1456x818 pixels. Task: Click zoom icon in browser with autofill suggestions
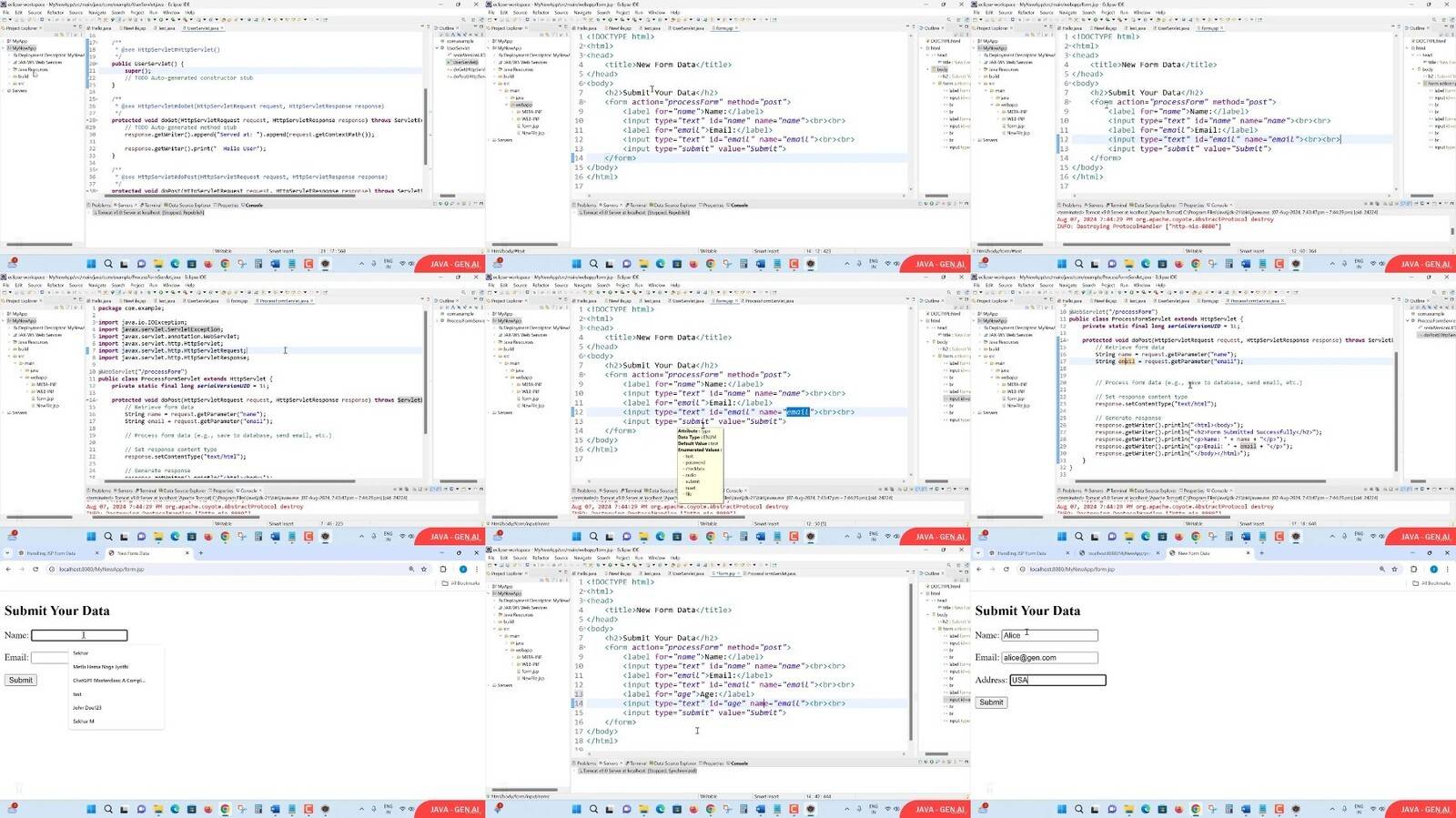410,569
